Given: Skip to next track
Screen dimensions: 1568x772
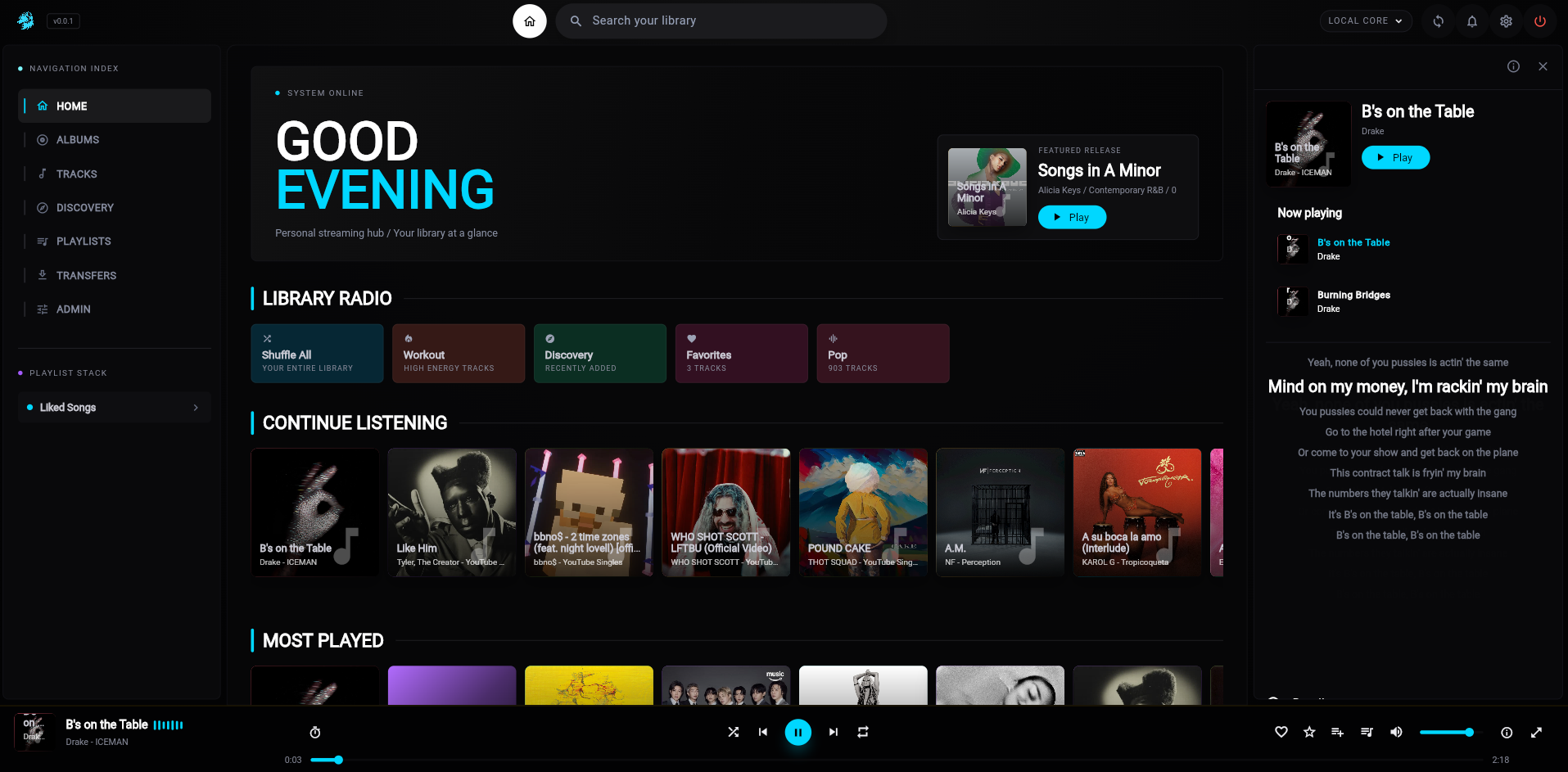Looking at the screenshot, I should pyautogui.click(x=833, y=732).
